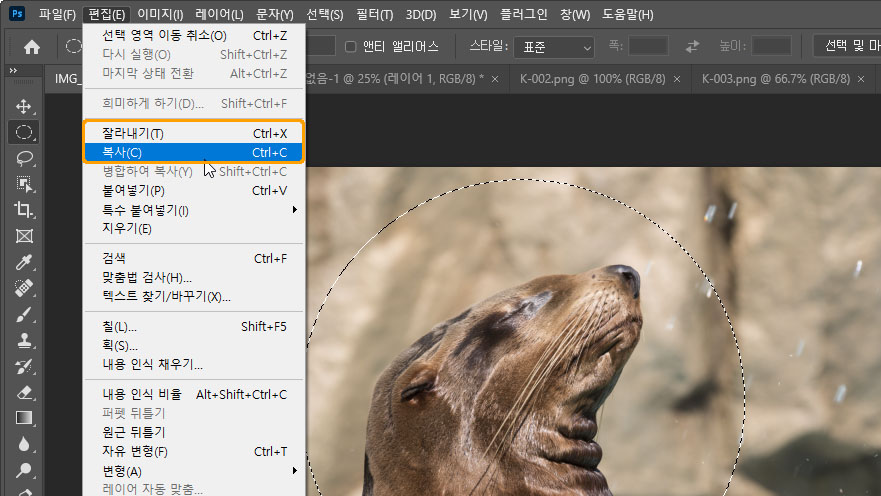Screen dimensions: 881x496
Task: Click the 선택 및 마스크 button
Action: 847,46
